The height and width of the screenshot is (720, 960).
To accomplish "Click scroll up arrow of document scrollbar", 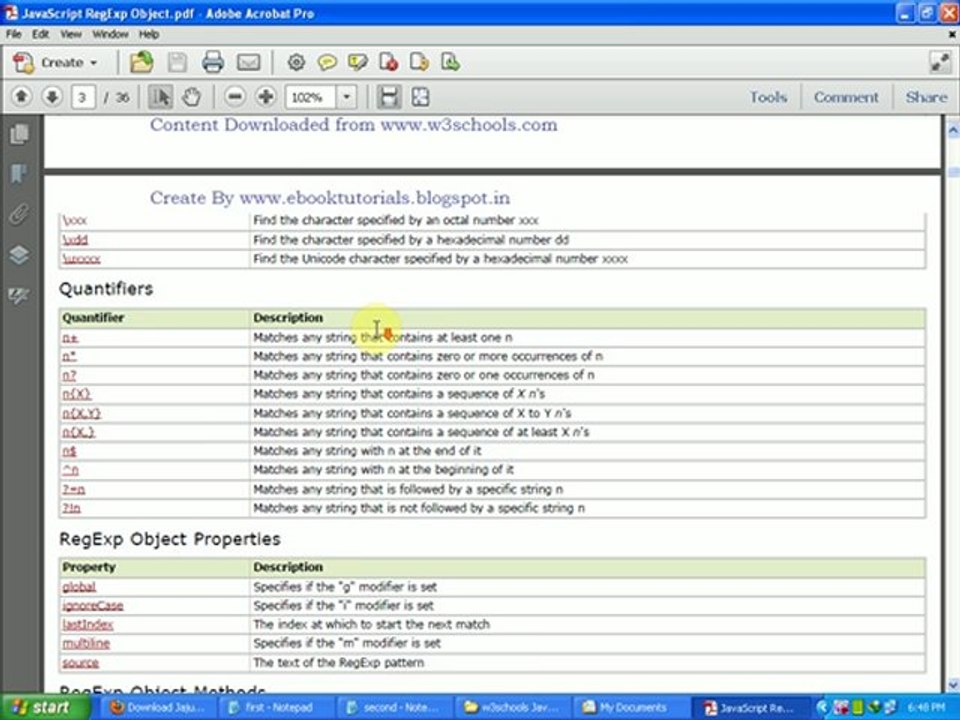I will point(953,130).
